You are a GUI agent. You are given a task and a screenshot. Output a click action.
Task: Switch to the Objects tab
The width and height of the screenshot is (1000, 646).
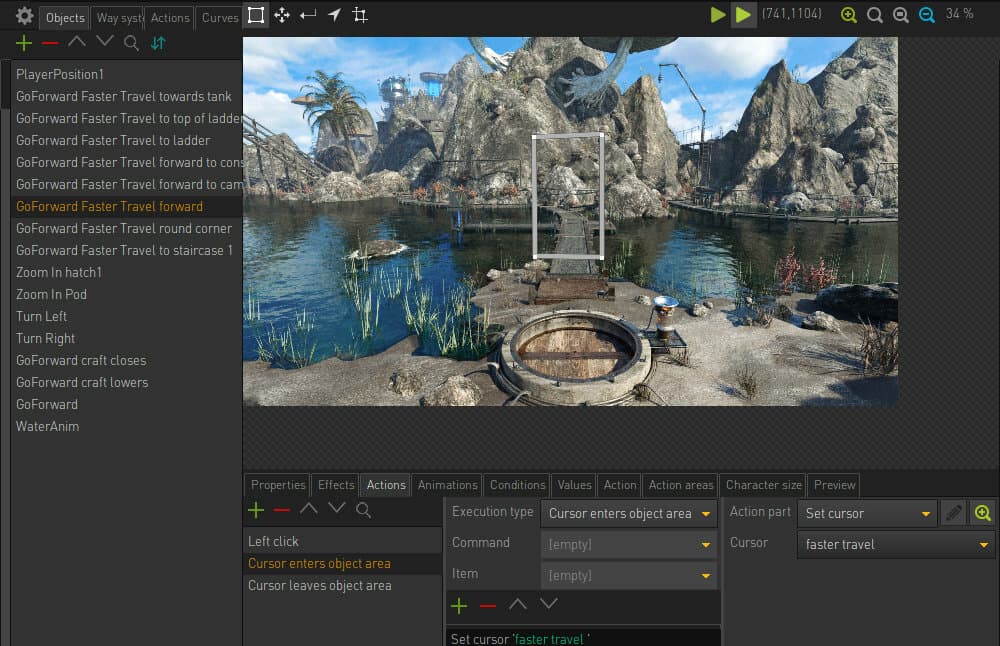(x=64, y=18)
